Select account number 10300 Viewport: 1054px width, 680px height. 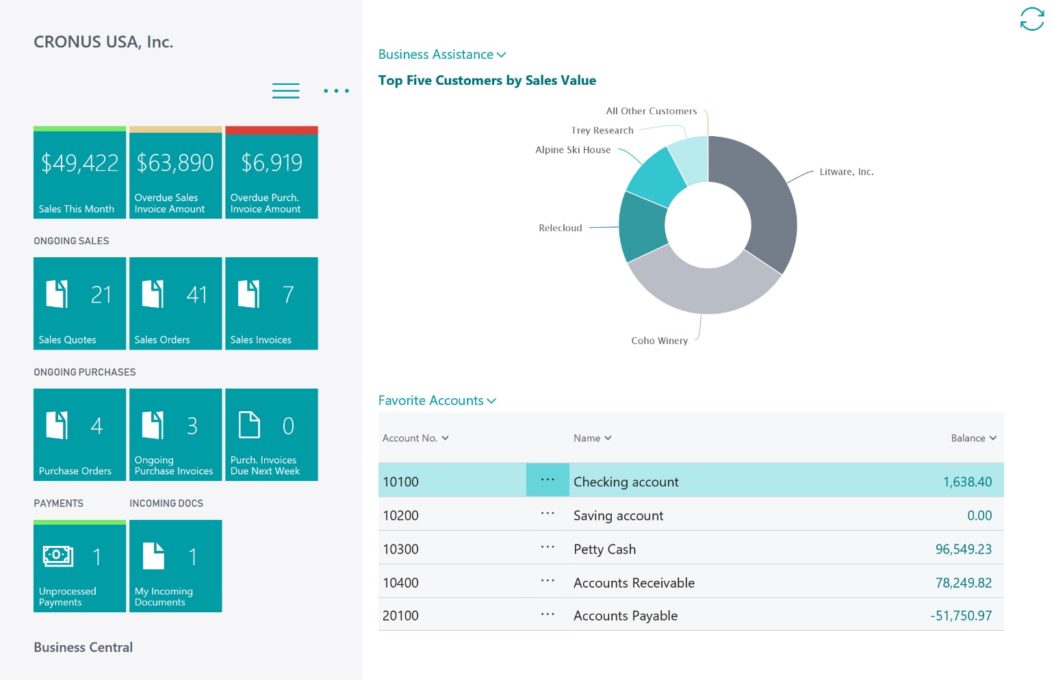(x=401, y=549)
